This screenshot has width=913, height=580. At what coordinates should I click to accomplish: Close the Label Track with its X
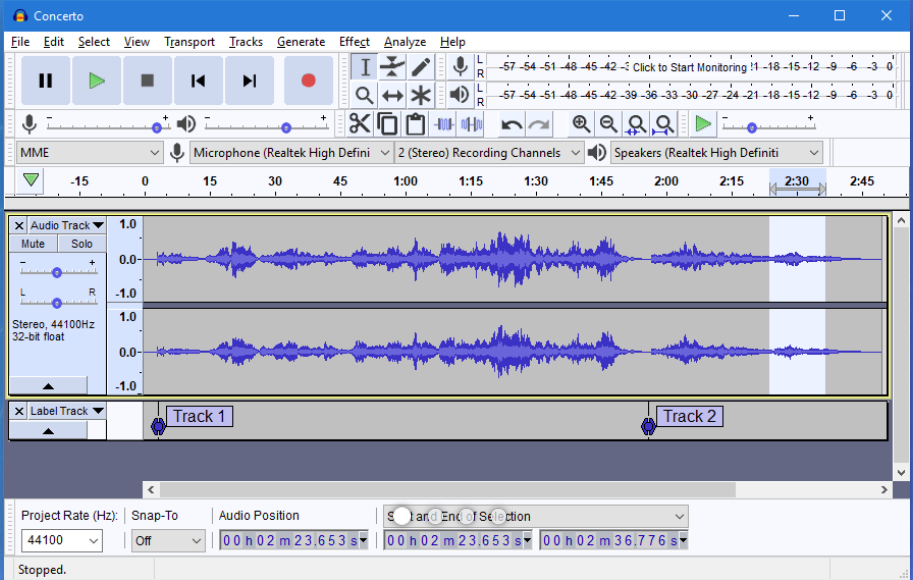coord(19,411)
